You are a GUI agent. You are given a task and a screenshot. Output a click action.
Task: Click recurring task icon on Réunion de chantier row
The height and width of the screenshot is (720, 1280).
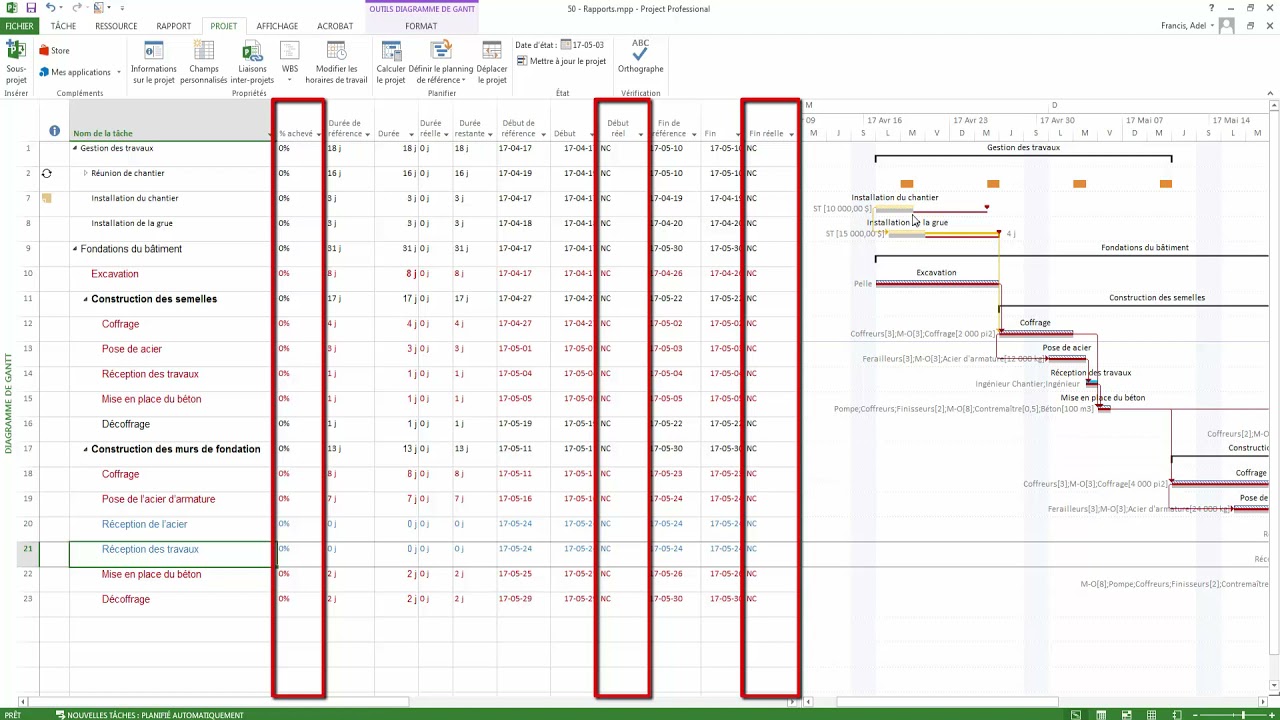click(46, 173)
